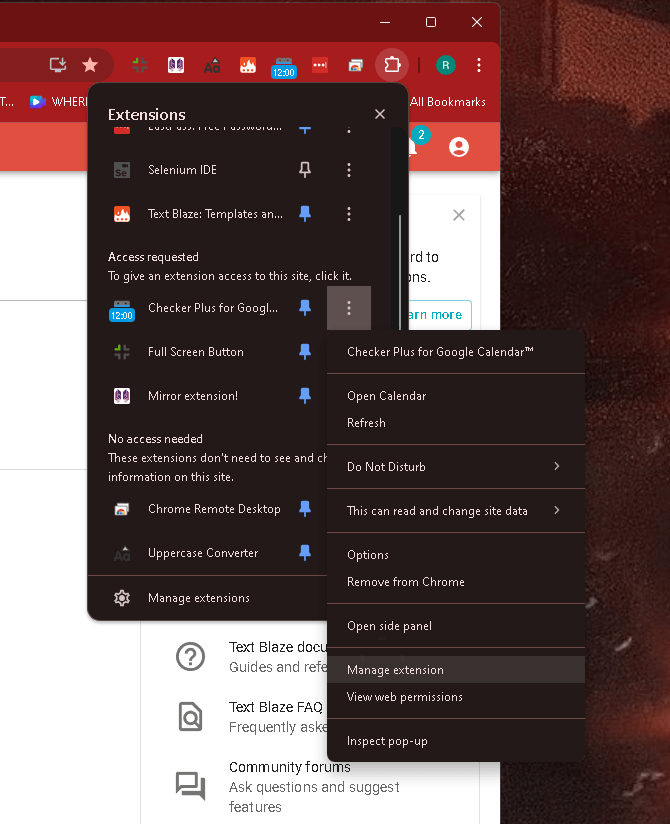Click the install app icon in address bar
This screenshot has width=670, height=824.
pos(58,65)
